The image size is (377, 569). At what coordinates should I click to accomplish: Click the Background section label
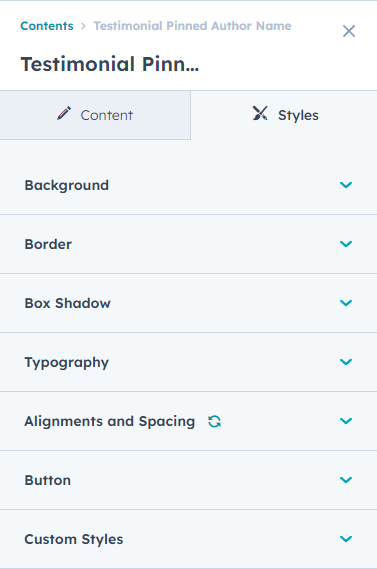pyautogui.click(x=66, y=185)
